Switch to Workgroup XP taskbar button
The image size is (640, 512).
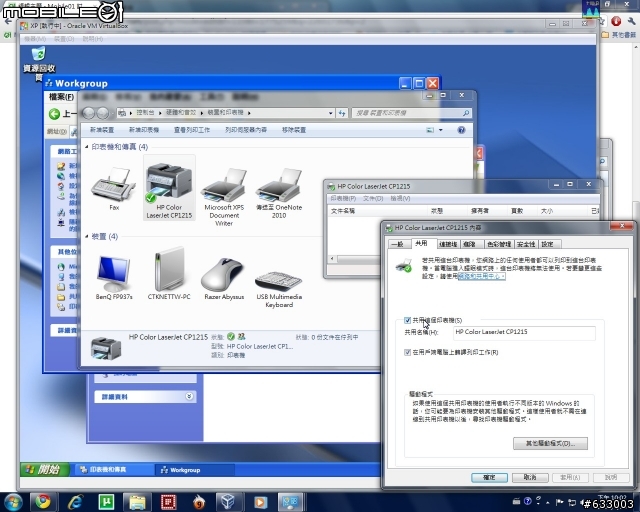point(194,470)
